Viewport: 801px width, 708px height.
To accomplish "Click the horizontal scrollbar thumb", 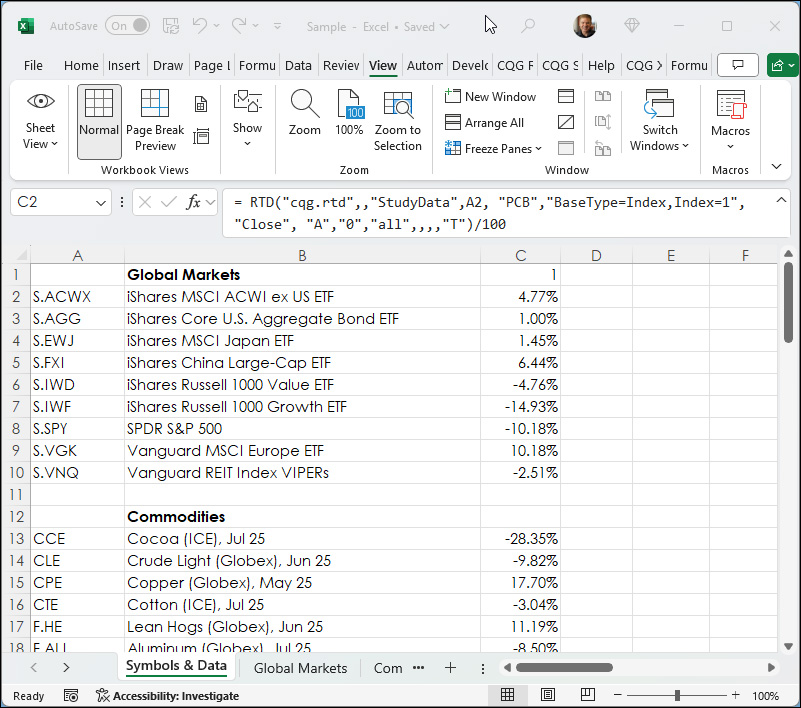I will click(564, 668).
